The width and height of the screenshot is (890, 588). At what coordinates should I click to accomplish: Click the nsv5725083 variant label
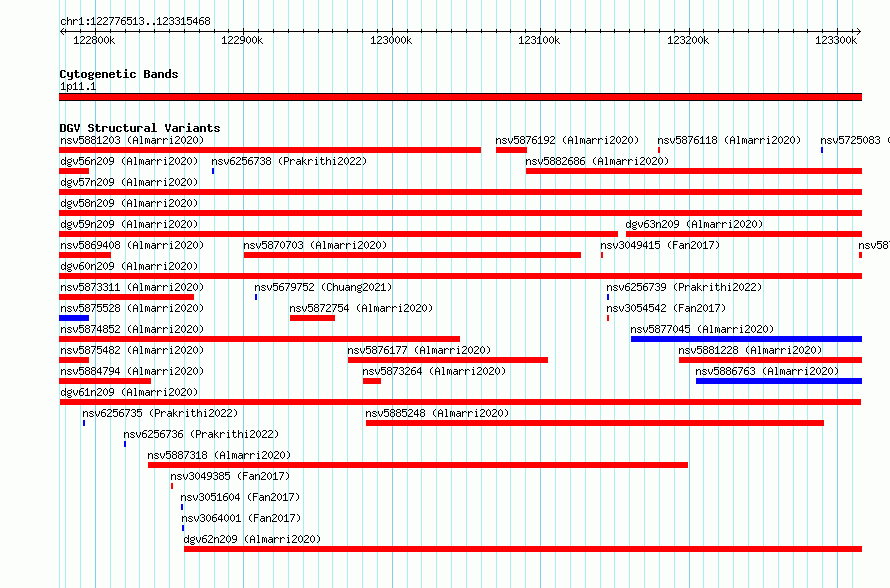coord(855,140)
